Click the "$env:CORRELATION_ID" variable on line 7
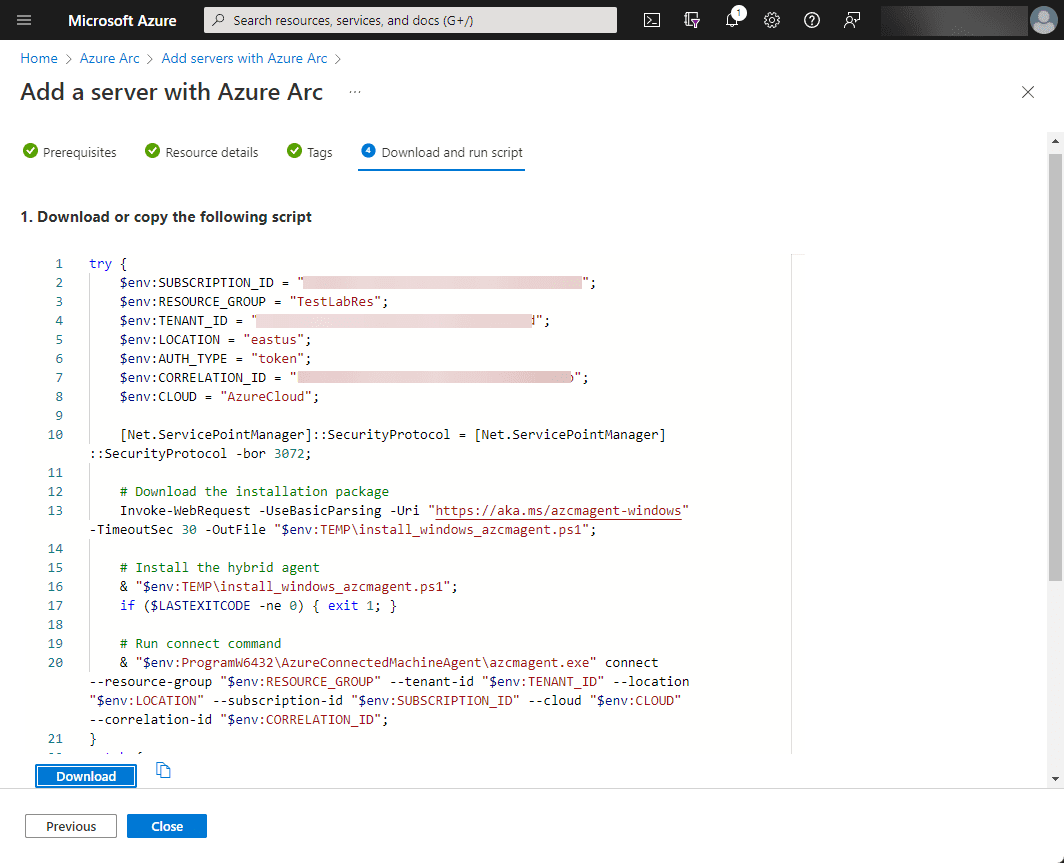The width and height of the screenshot is (1064, 863). click(x=193, y=378)
